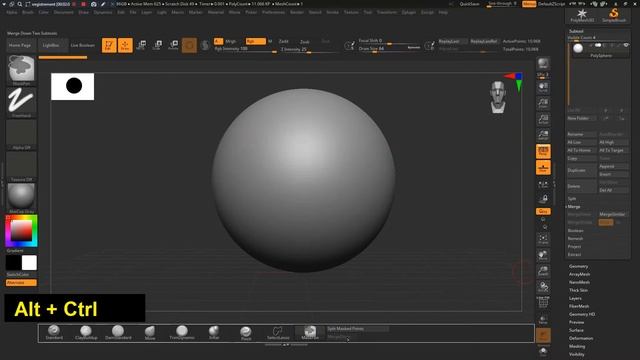Toggle the Mrgb paint mode
The image size is (640, 360).
[231, 41]
